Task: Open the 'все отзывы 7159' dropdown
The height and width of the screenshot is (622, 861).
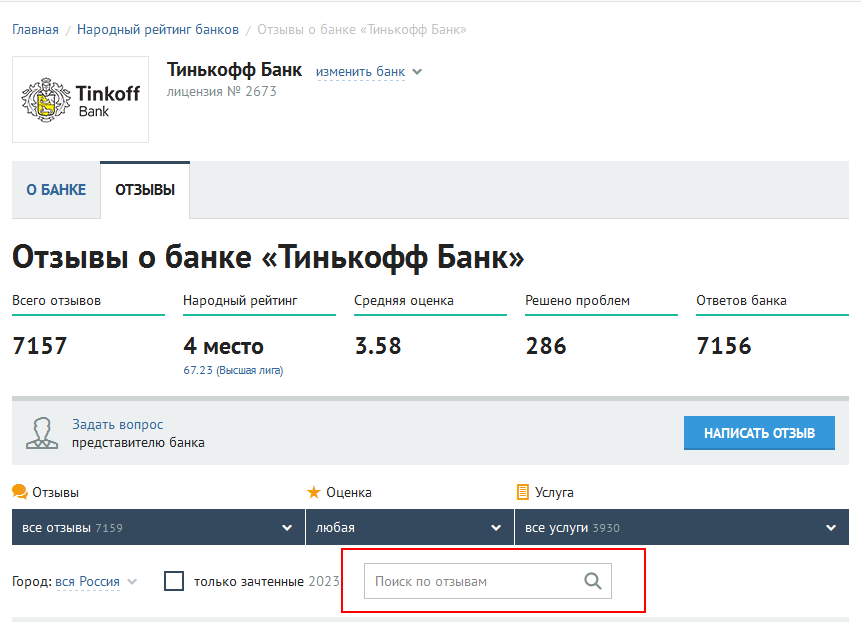Action: (x=158, y=527)
